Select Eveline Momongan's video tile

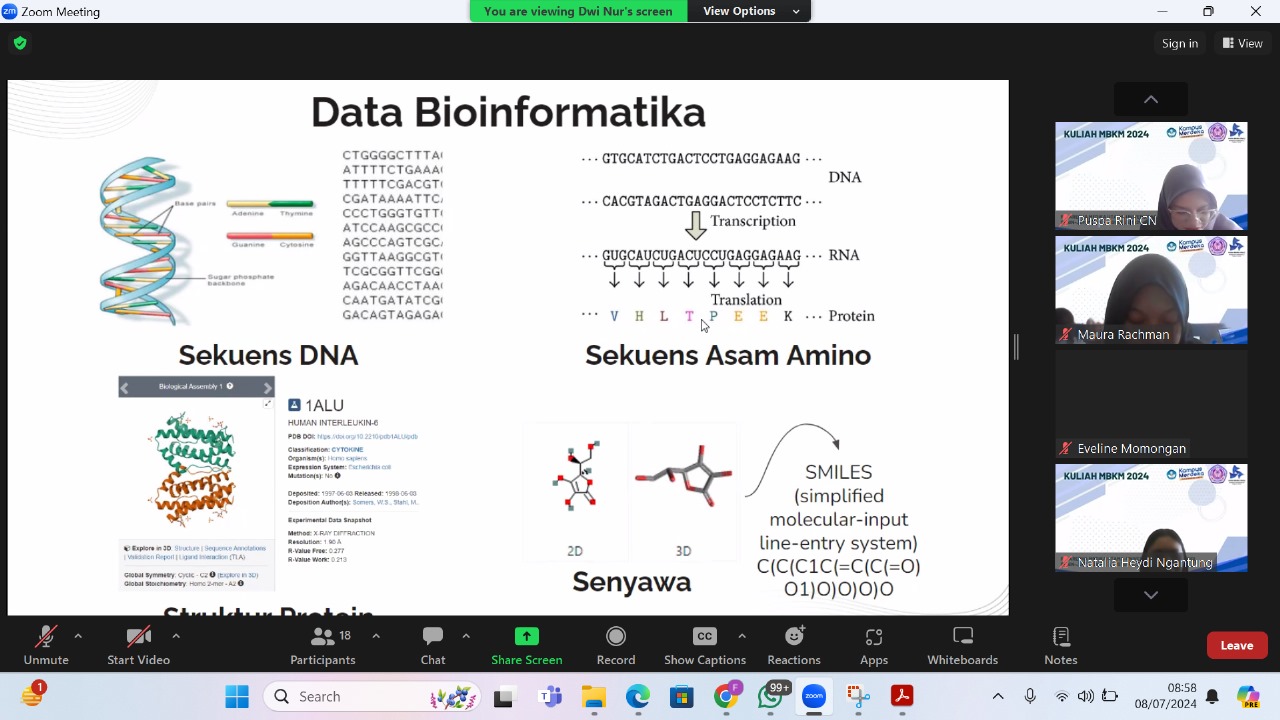1151,404
